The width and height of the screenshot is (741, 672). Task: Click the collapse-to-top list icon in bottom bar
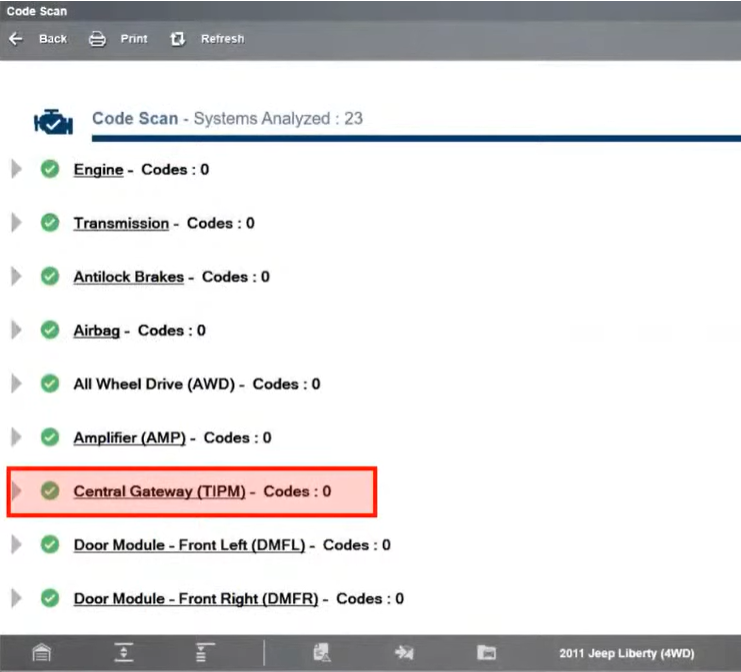205,653
